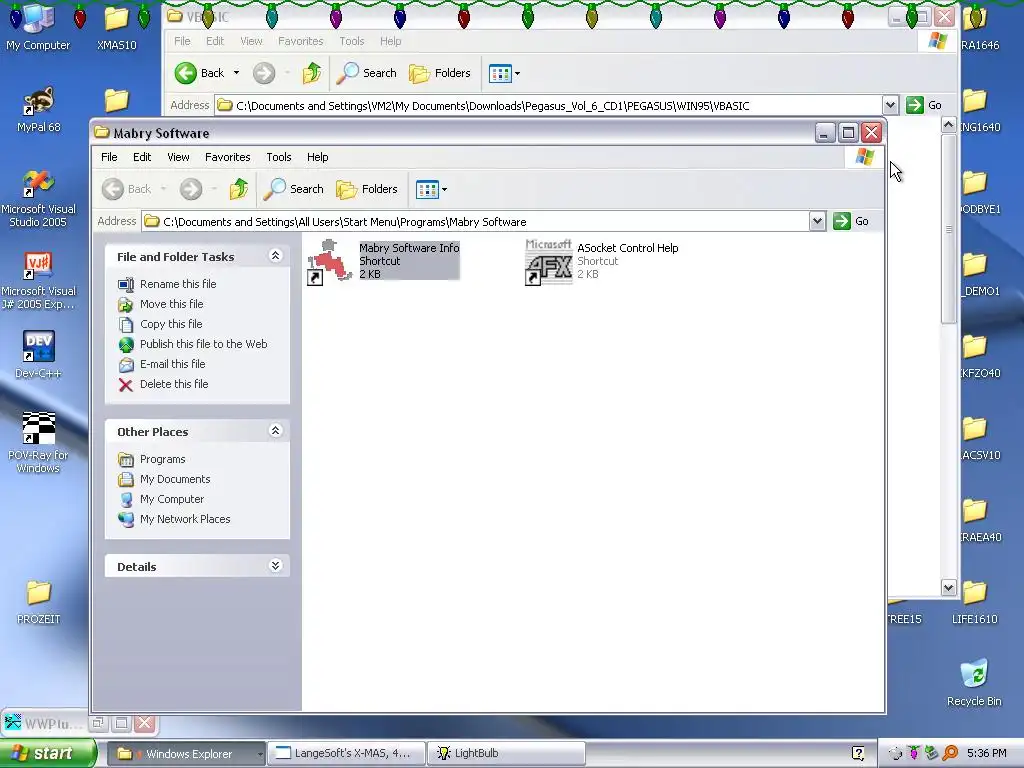Click the 5:36 PM system clock
The height and width of the screenshot is (768, 1024).
click(x=987, y=754)
